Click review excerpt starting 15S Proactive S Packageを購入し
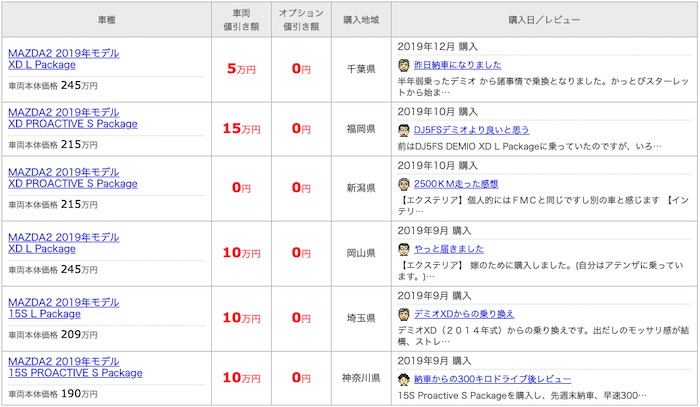The height and width of the screenshot is (407, 700). 522,395
